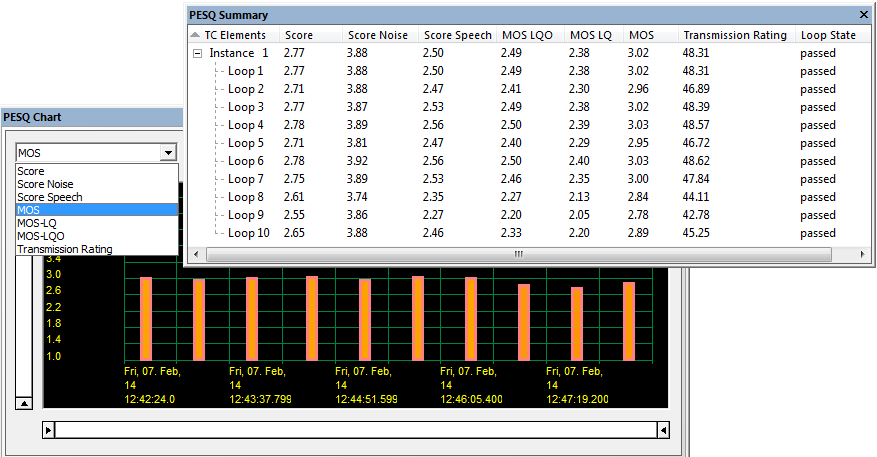877x457 pixels.
Task: Collapse the Instance 1 tree node
Action: coord(197,54)
